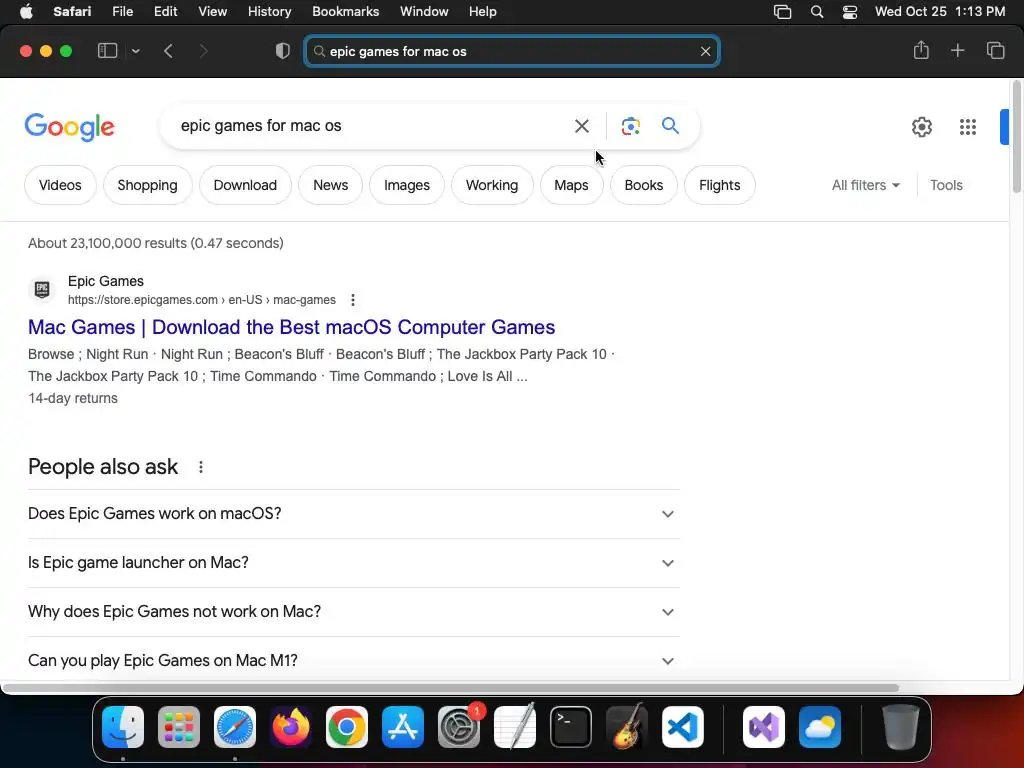Click the vertical page scrollbar
Screen dimensions: 1024x768
[x=1017, y=137]
